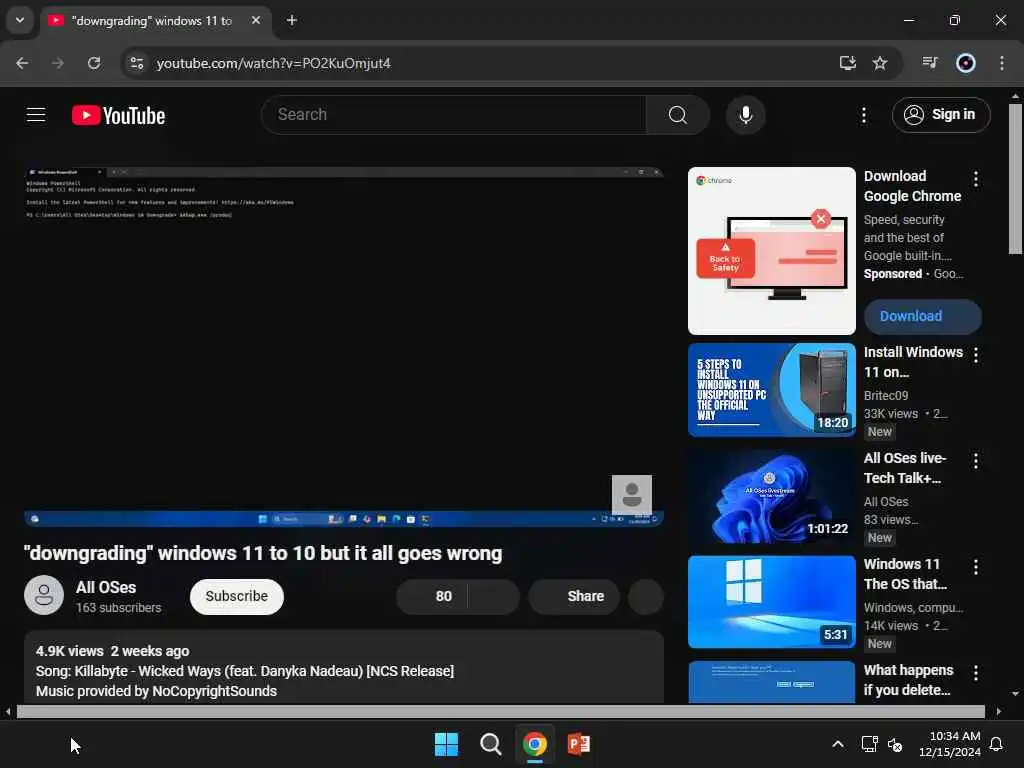Open the notifications bell in the taskbar
Image resolution: width=1024 pixels, height=768 pixels.
[997, 744]
